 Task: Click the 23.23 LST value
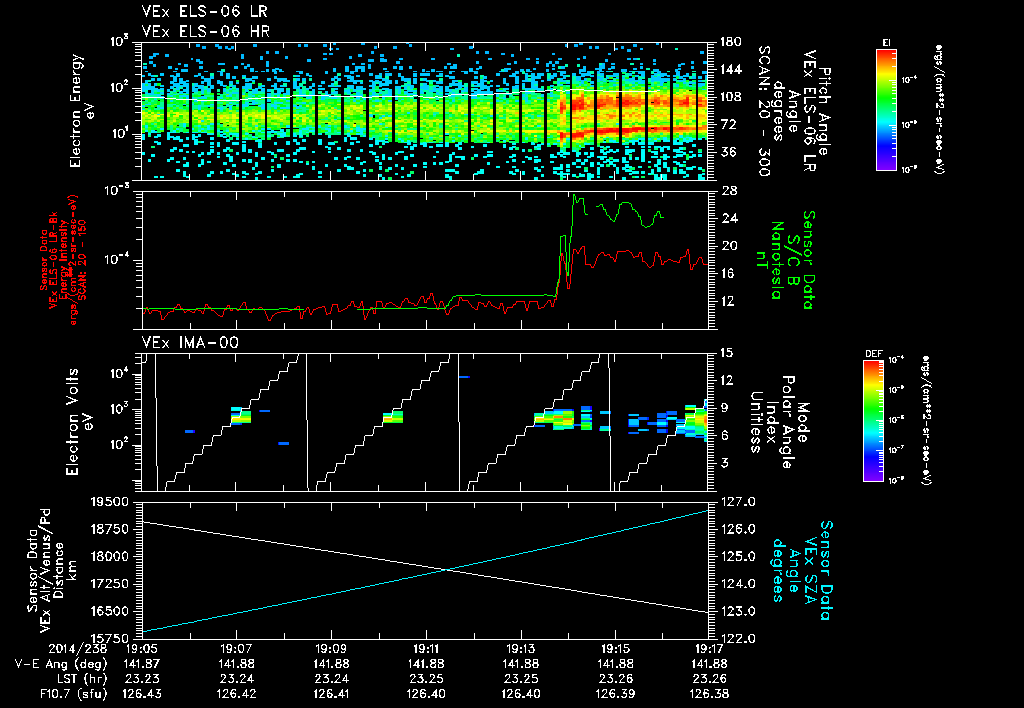click(x=141, y=679)
